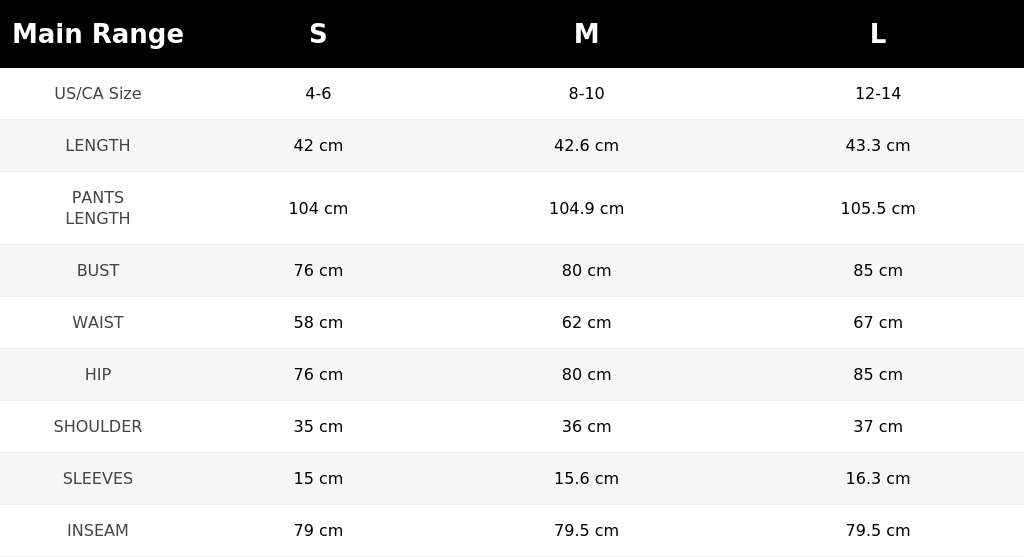The height and width of the screenshot is (557, 1024).
Task: Click the BUST row label
Action: [x=98, y=270]
